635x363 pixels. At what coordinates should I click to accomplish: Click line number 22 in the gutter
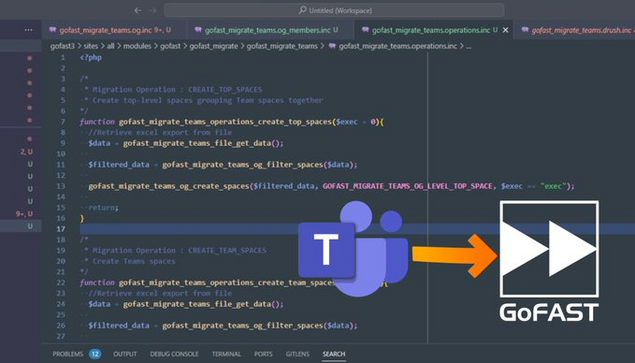pos(61,282)
